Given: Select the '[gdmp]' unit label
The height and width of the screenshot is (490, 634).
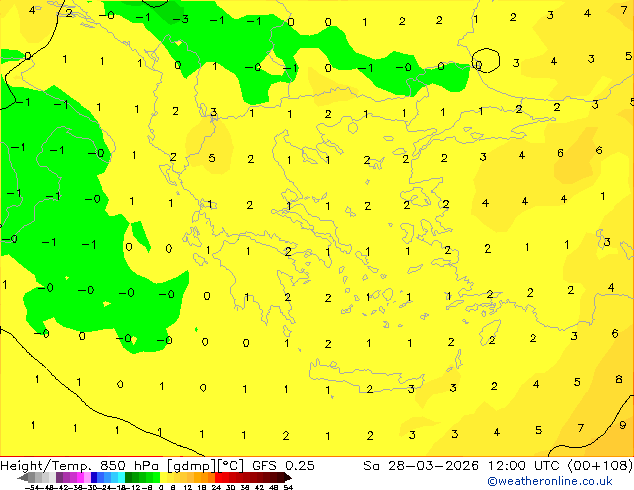Looking at the screenshot, I should coord(192,466).
